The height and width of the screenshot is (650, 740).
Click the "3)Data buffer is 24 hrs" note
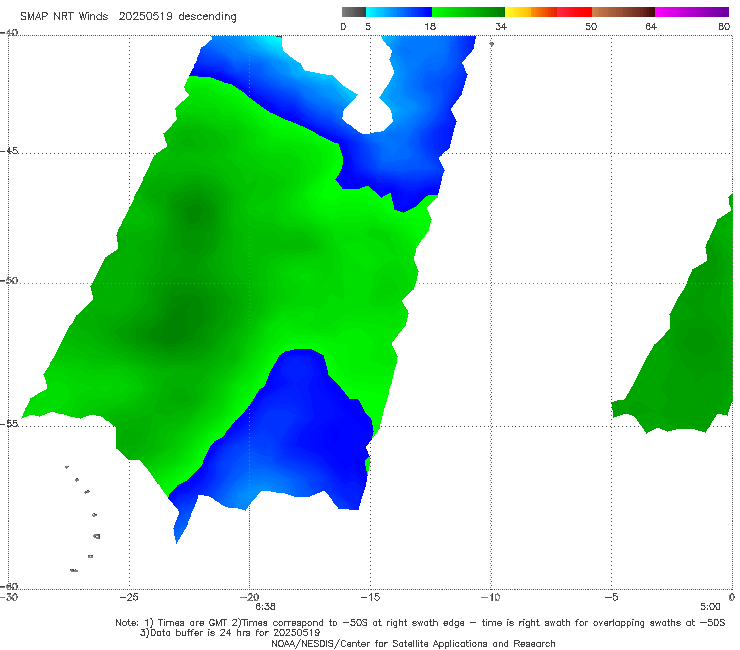click(x=230, y=633)
